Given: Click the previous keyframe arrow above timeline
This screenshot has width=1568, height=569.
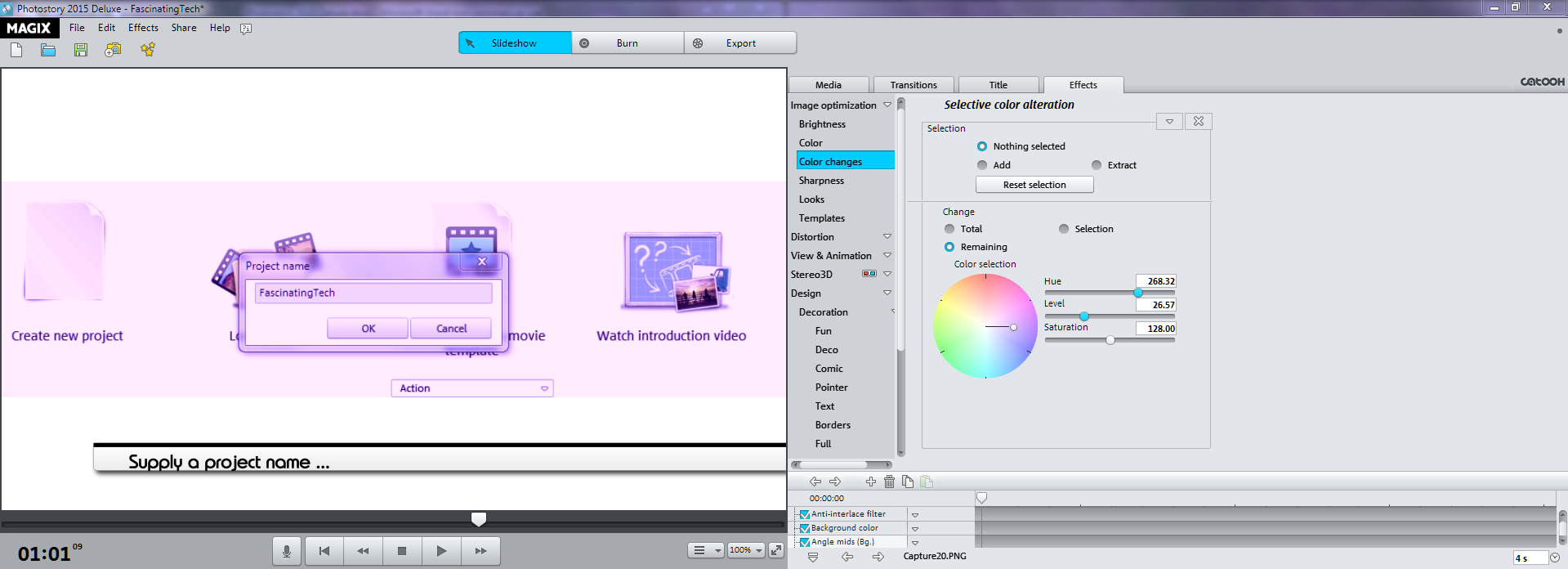Looking at the screenshot, I should click(815, 482).
